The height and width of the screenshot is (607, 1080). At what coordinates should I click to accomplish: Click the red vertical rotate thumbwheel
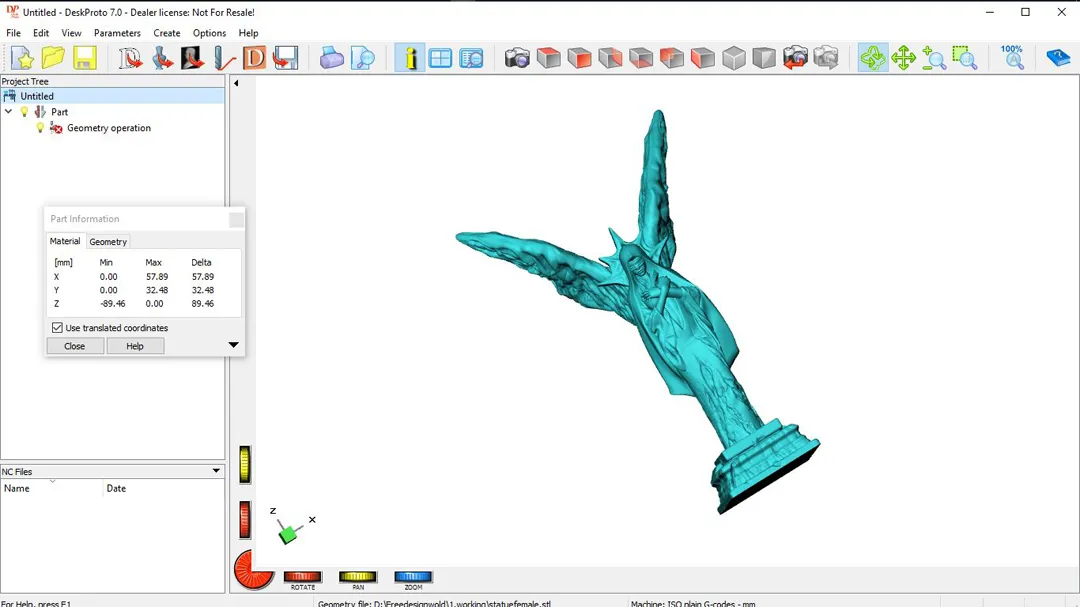[x=245, y=519]
